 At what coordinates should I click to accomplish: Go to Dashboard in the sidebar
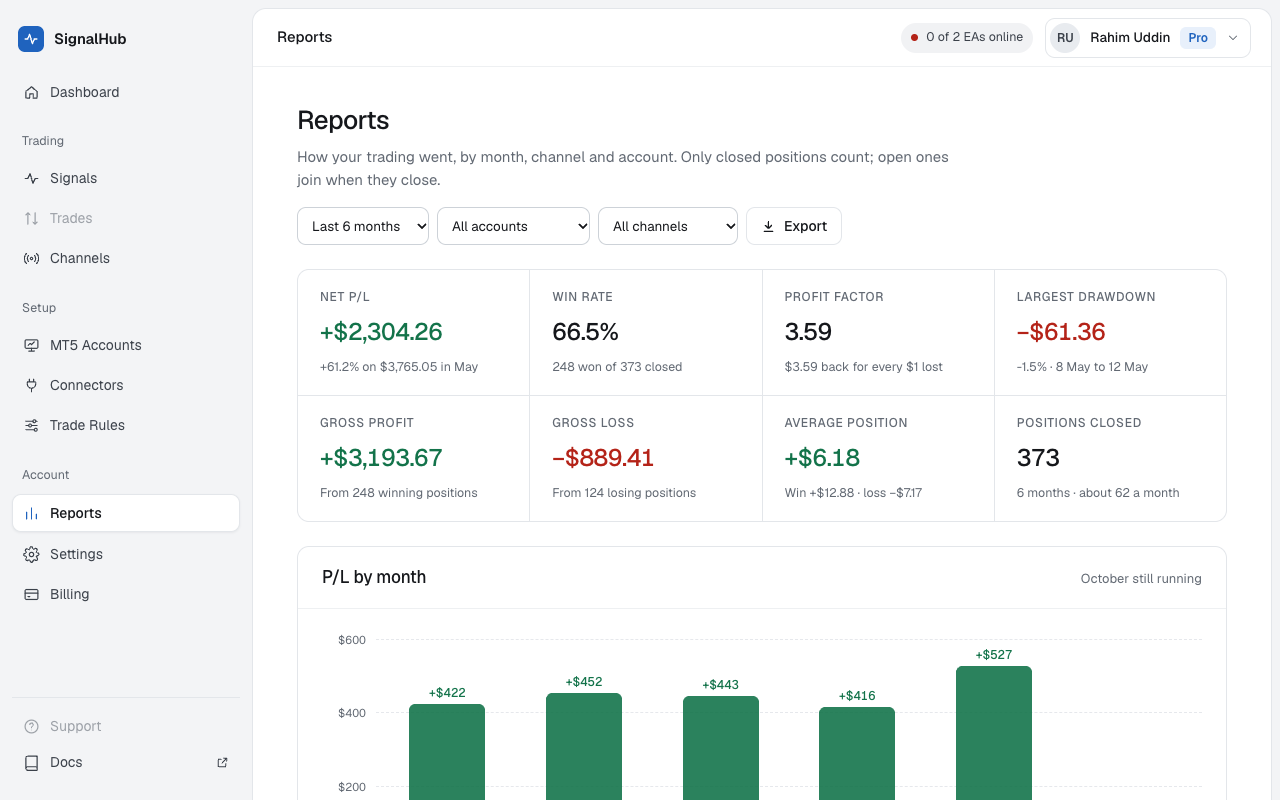click(x=126, y=92)
